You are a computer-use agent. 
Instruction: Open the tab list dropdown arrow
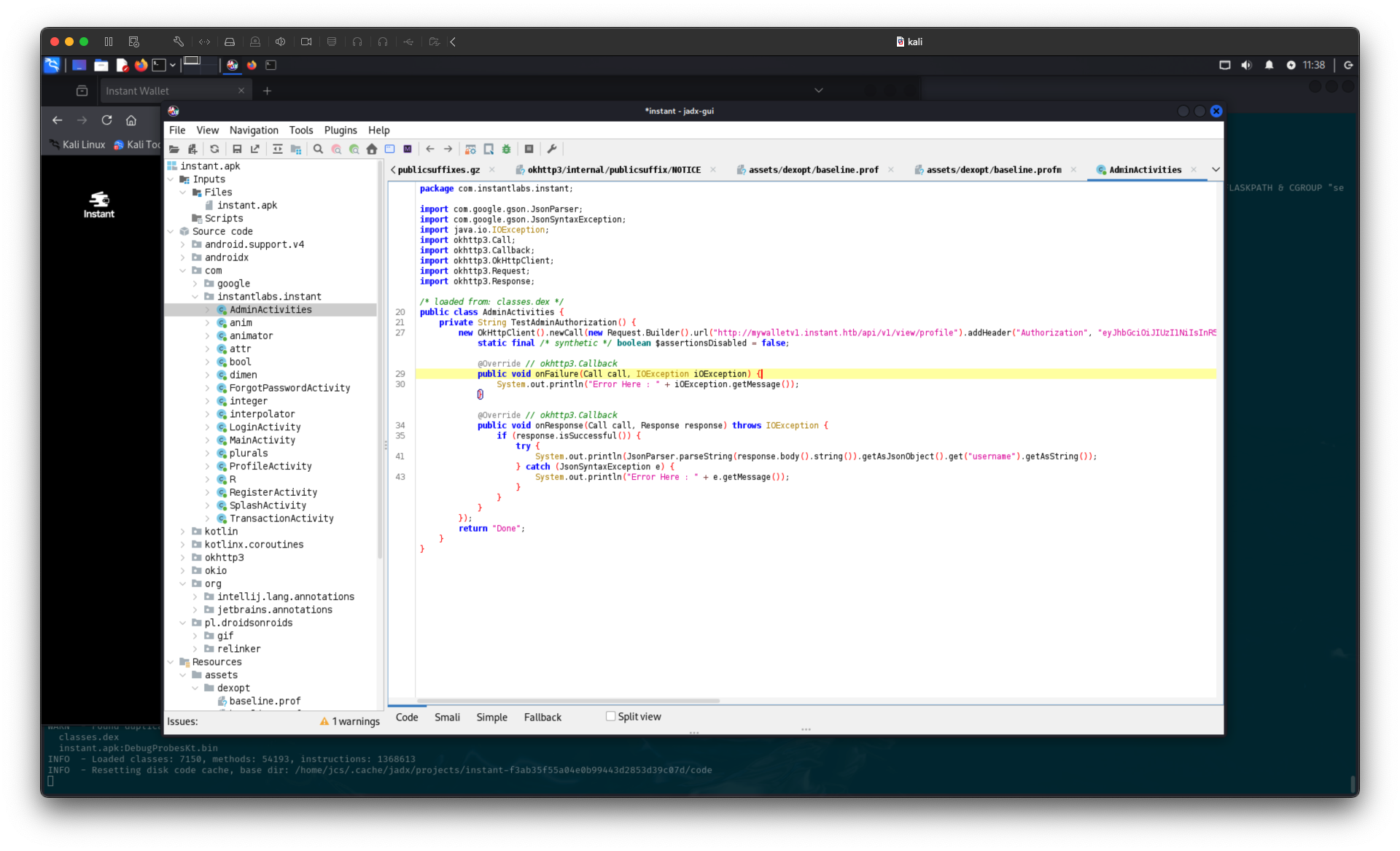(x=1216, y=170)
